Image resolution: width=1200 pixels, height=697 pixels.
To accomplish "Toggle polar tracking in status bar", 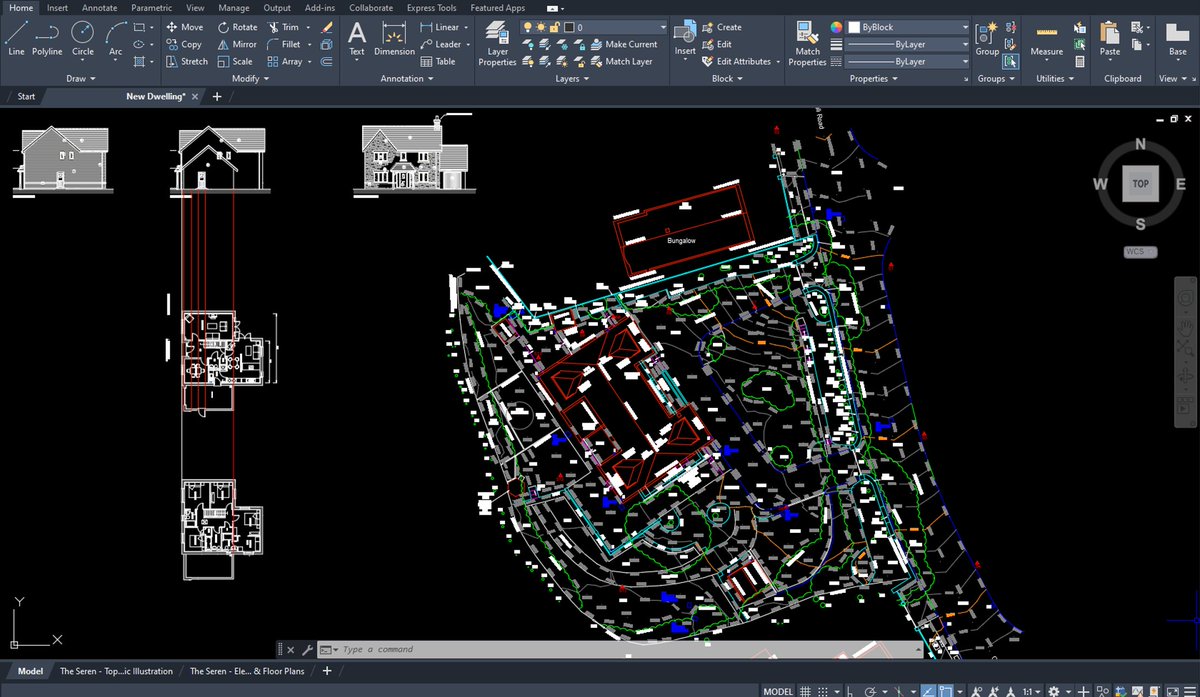I will pyautogui.click(x=870, y=691).
